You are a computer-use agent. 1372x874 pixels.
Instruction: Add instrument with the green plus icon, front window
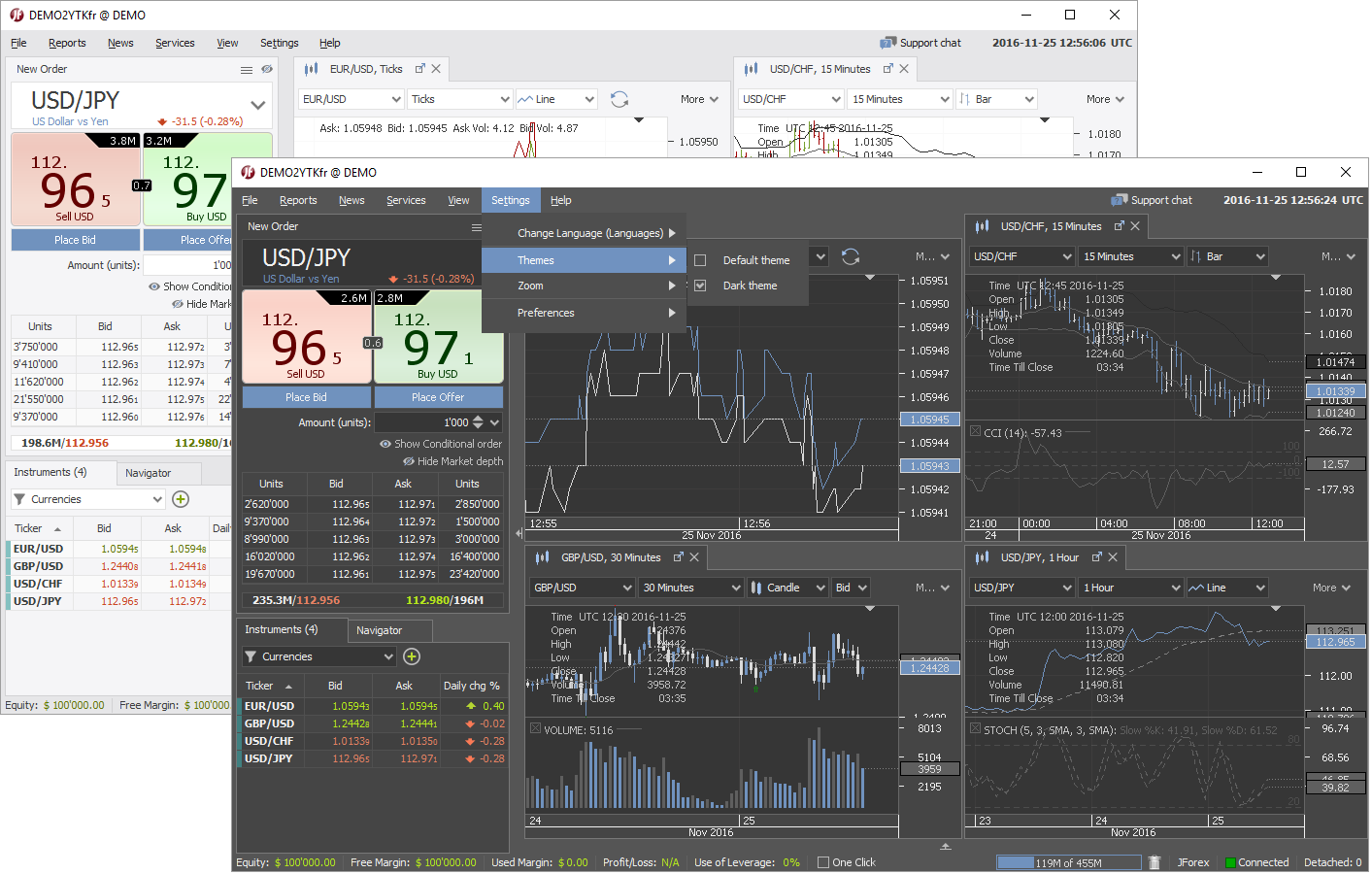click(x=412, y=656)
